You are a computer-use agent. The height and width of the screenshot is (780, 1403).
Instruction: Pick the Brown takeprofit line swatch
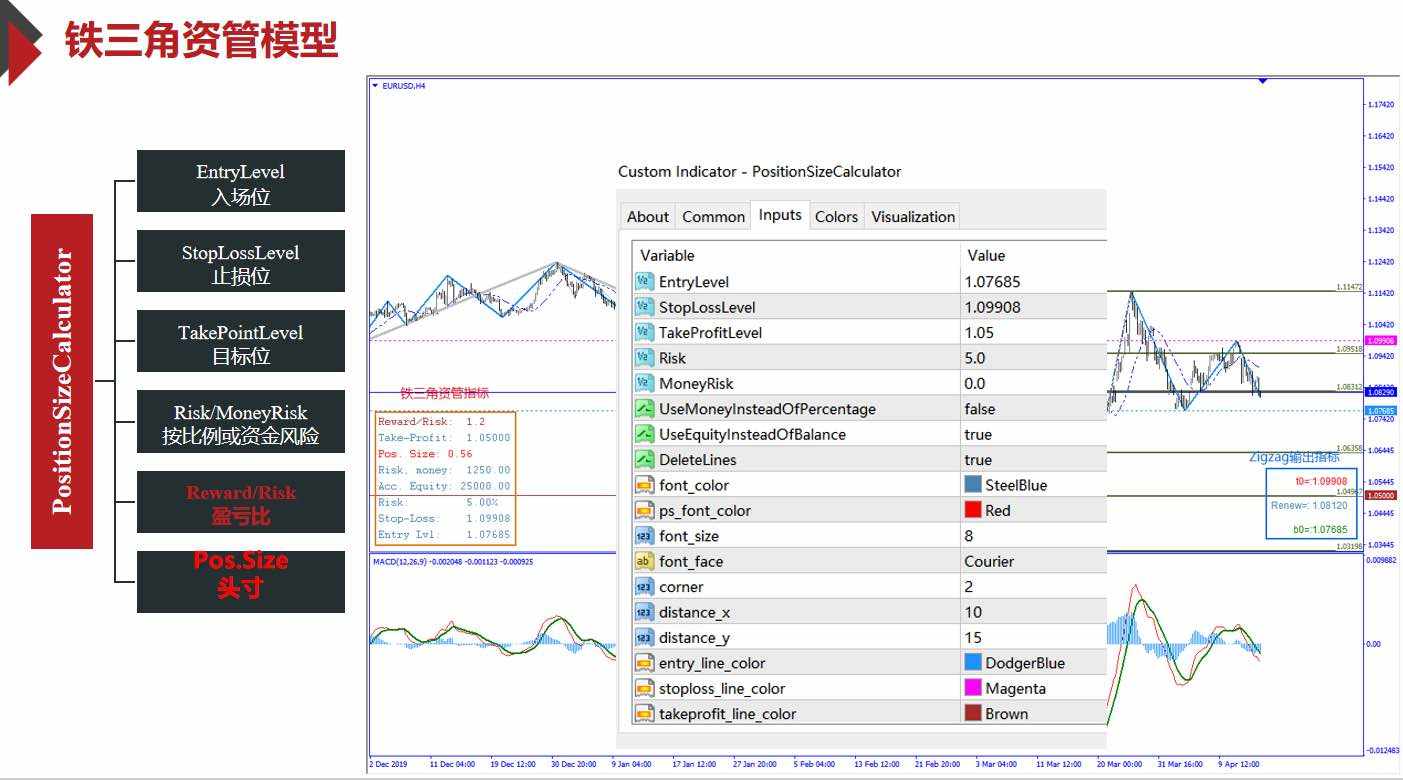[973, 714]
